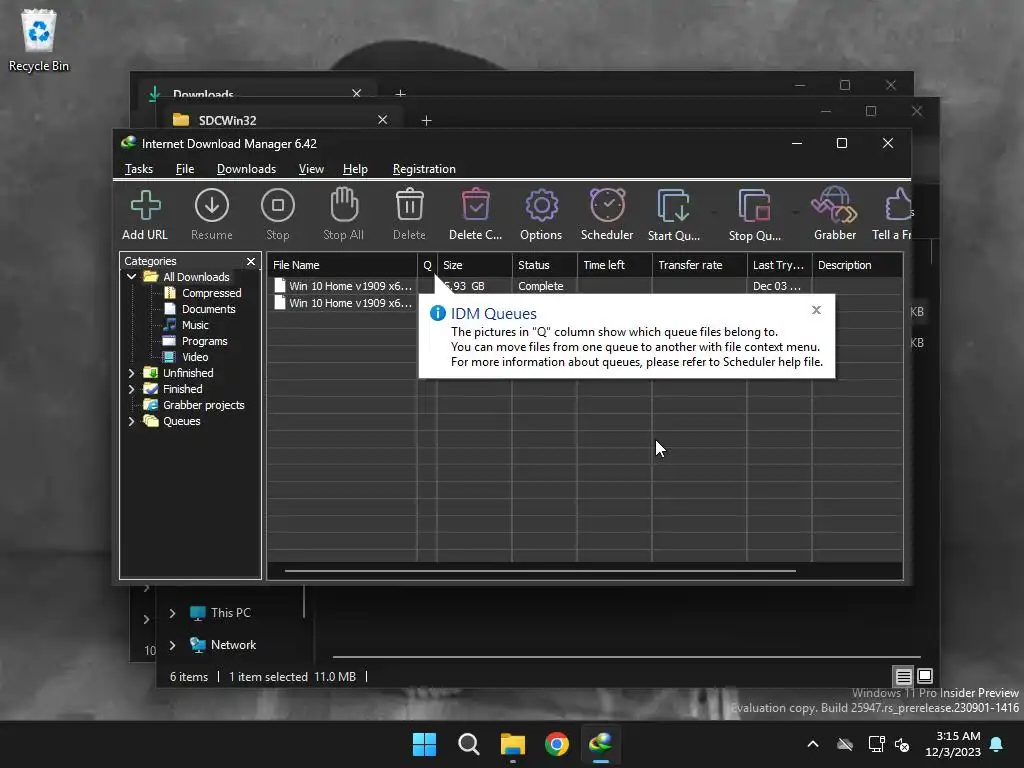This screenshot has height=768, width=1024.
Task: Click the Delete trash icon
Action: coord(409,204)
